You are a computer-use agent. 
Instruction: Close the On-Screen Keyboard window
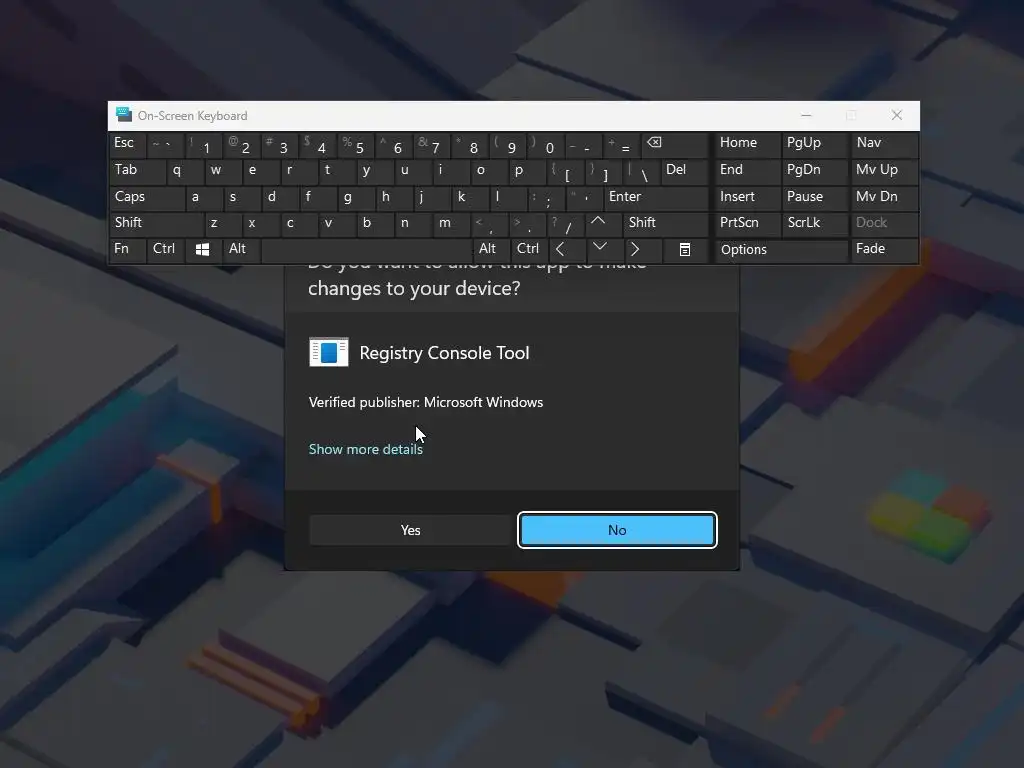pos(897,116)
